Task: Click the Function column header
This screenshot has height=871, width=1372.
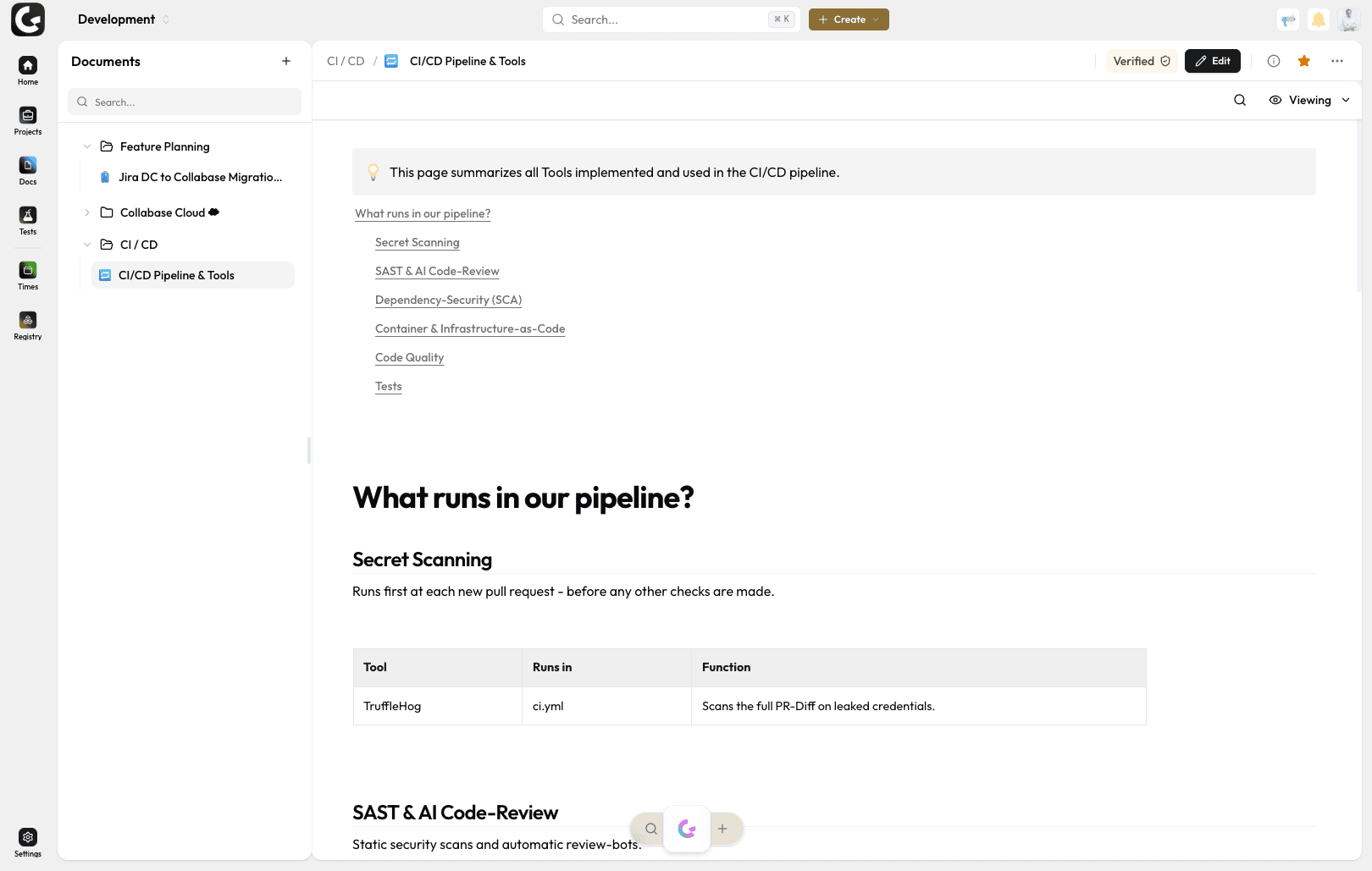Action: (x=919, y=667)
